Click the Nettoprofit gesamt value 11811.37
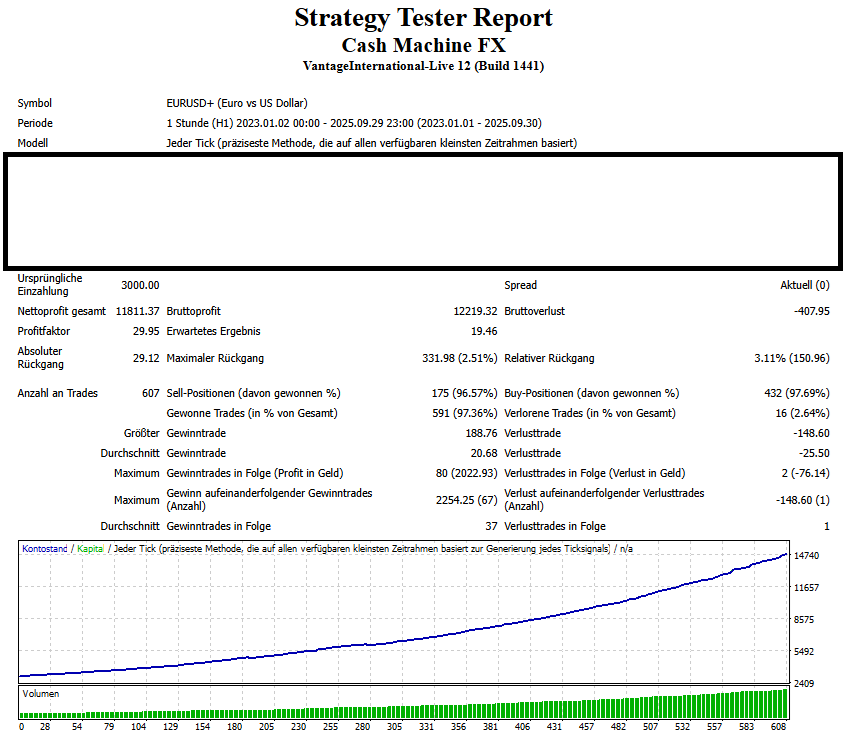 pyautogui.click(x=138, y=311)
